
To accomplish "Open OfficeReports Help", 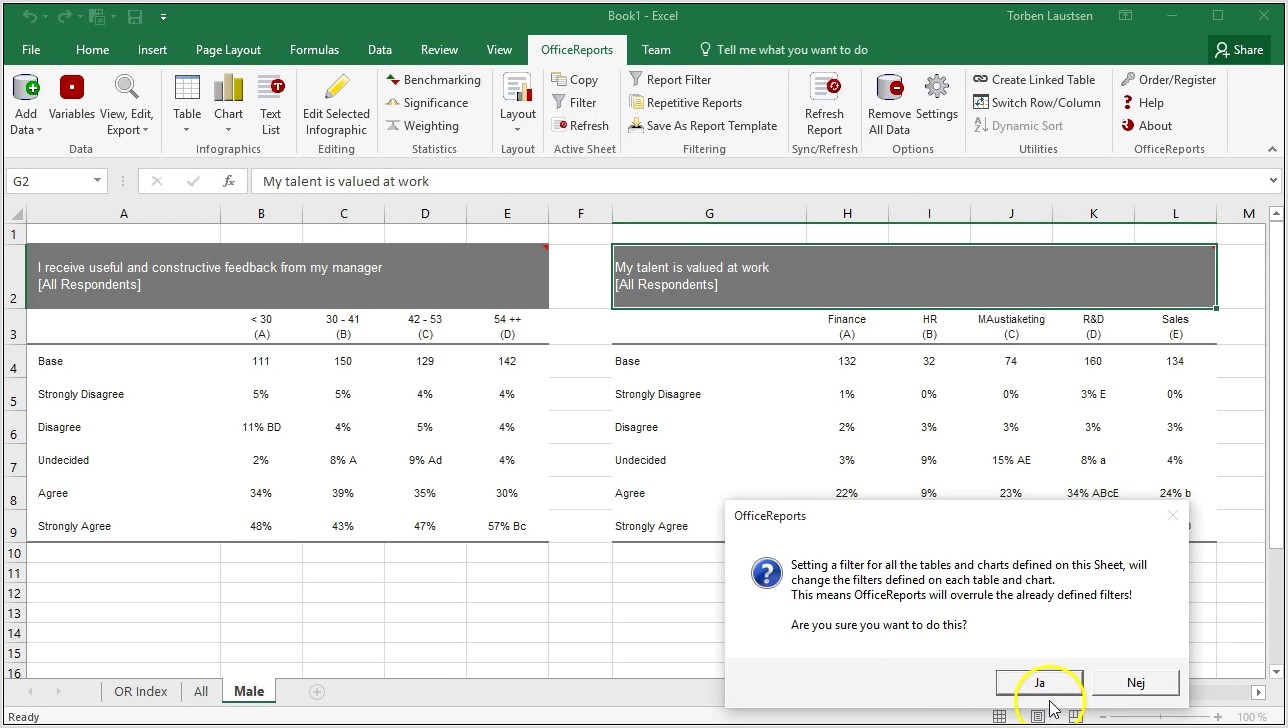I will [1142, 103].
